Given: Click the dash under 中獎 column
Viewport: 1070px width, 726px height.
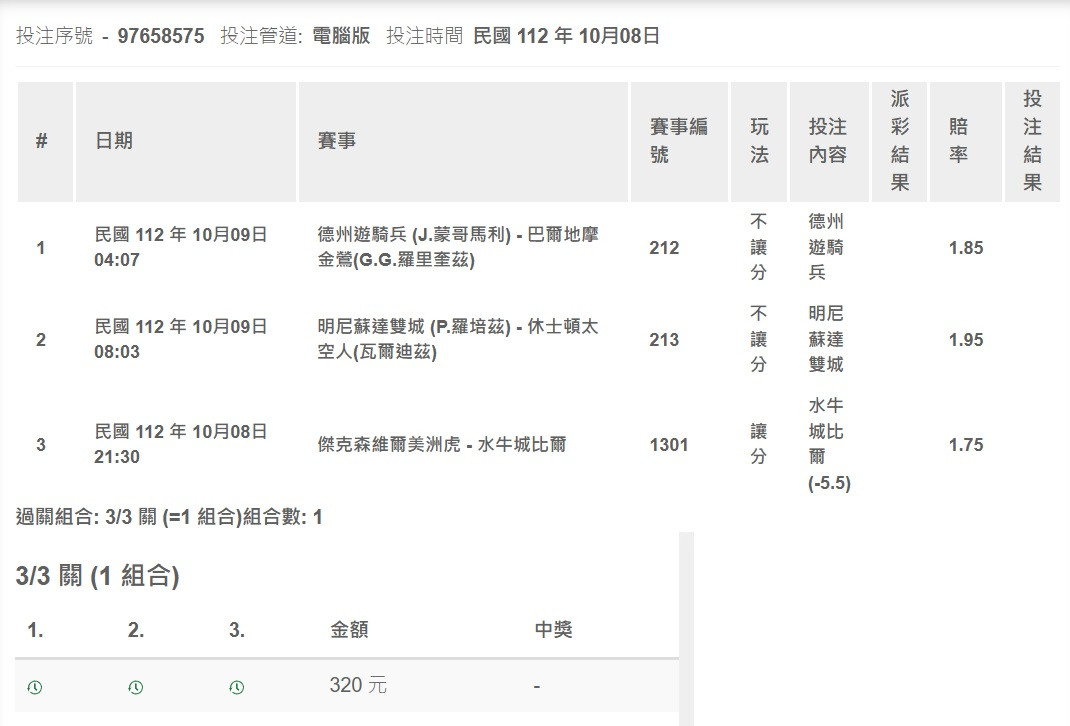Looking at the screenshot, I should coord(537,686).
